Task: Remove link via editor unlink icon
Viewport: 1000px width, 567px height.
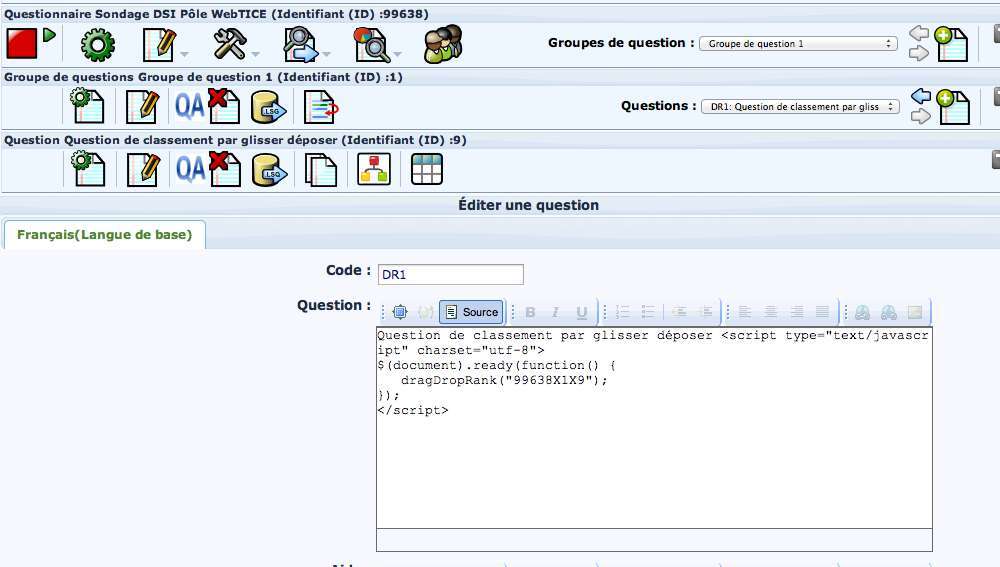Action: coord(888,312)
